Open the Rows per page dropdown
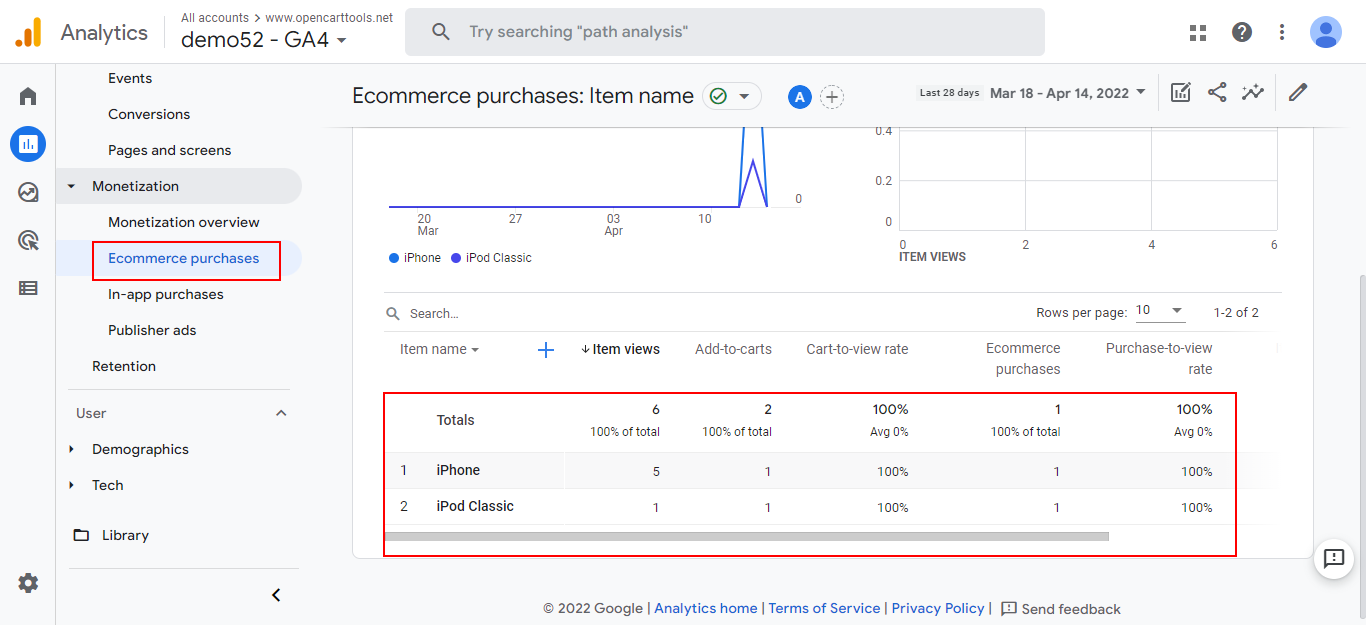 coord(1160,311)
